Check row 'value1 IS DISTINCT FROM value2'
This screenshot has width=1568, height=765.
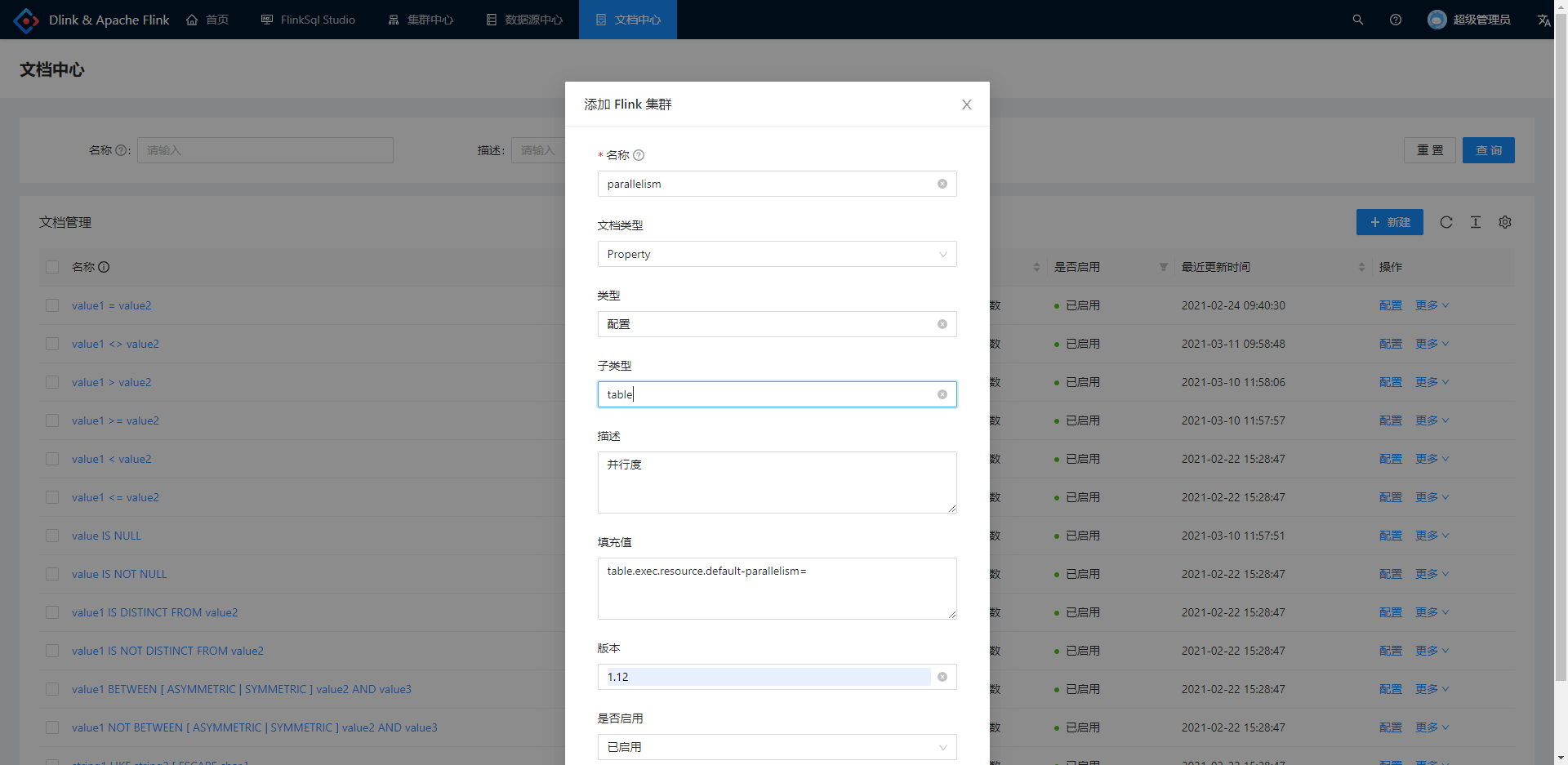coord(52,612)
